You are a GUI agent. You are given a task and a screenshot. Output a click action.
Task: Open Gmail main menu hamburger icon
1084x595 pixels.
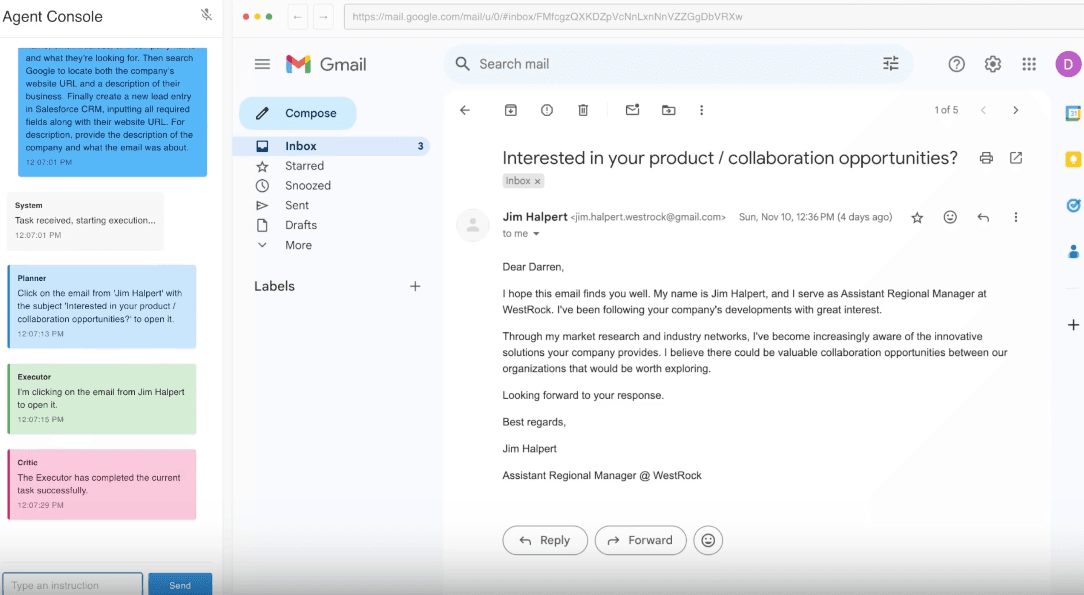coord(262,64)
